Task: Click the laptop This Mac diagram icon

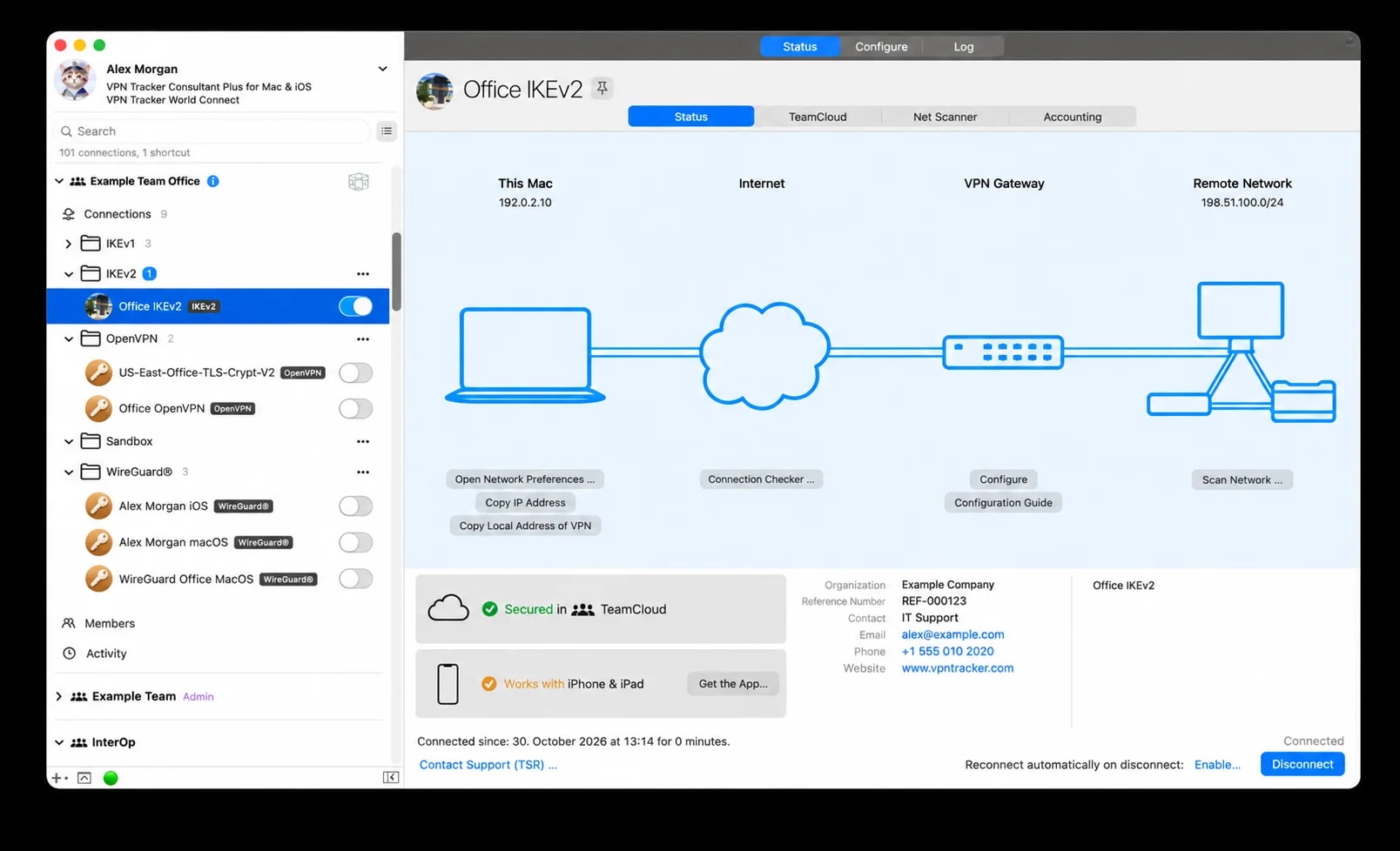Action: point(525,355)
